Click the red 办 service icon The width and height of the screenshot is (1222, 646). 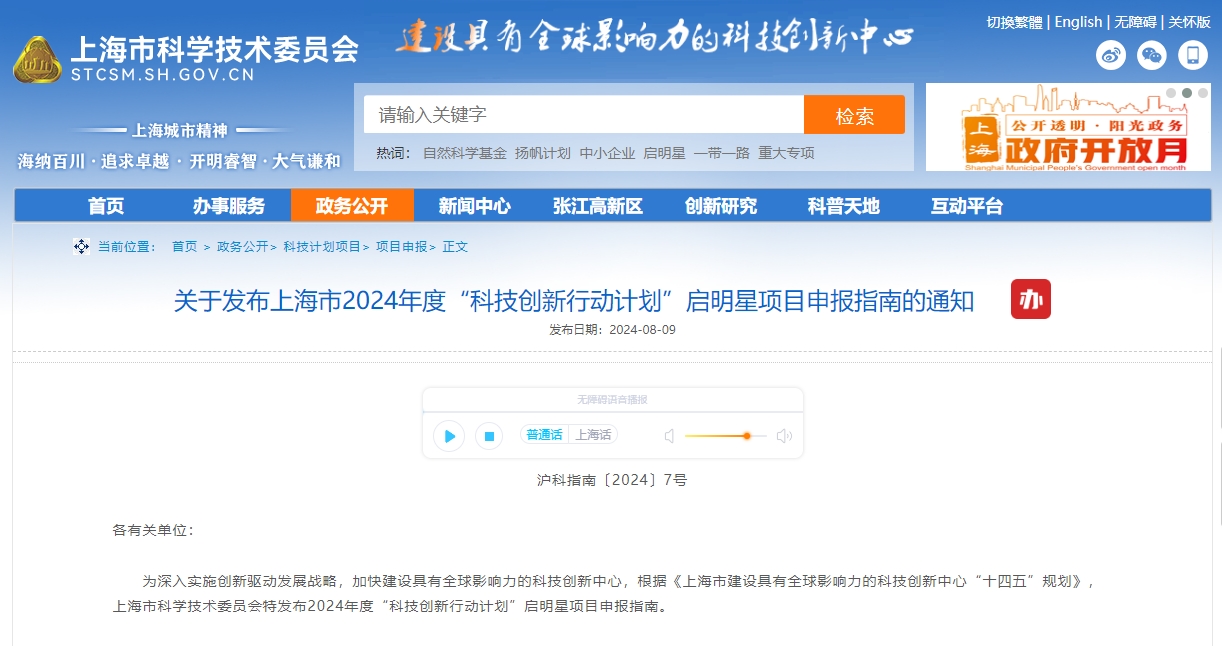point(1030,299)
